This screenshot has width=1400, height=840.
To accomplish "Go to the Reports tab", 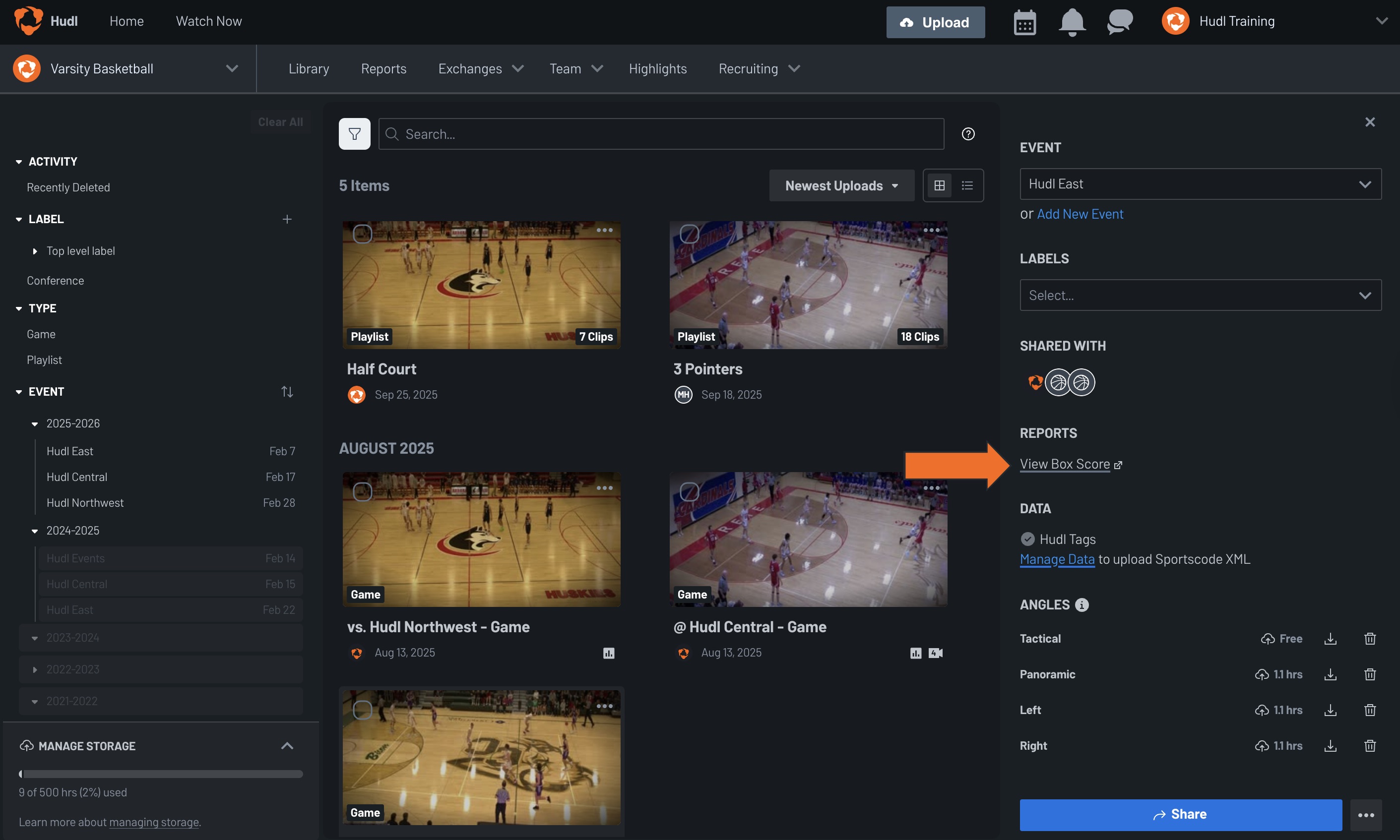I will point(384,68).
